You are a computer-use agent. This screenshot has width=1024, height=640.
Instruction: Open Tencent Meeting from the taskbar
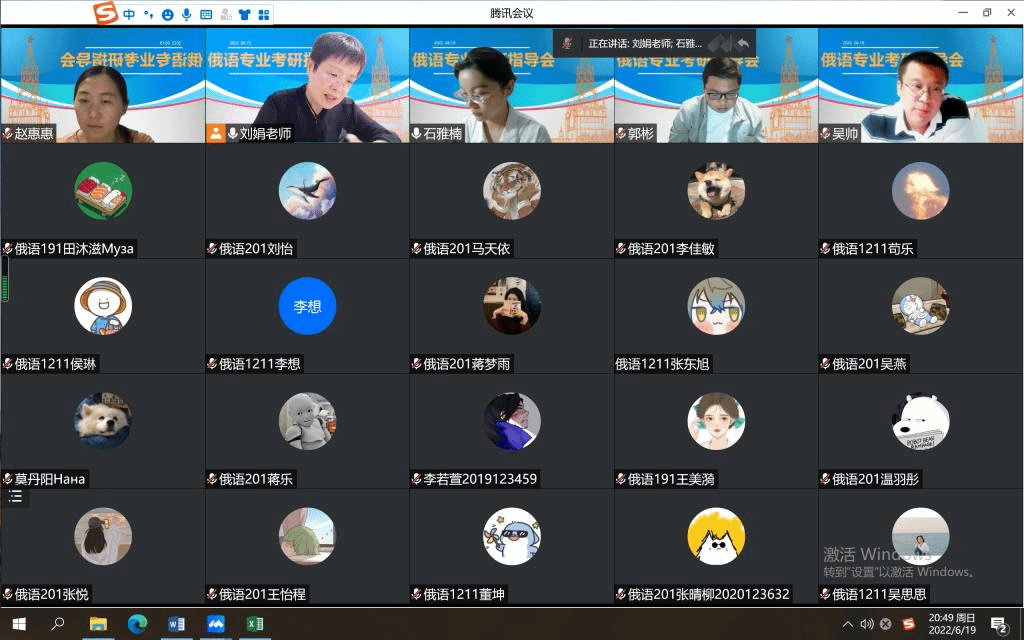point(216,624)
